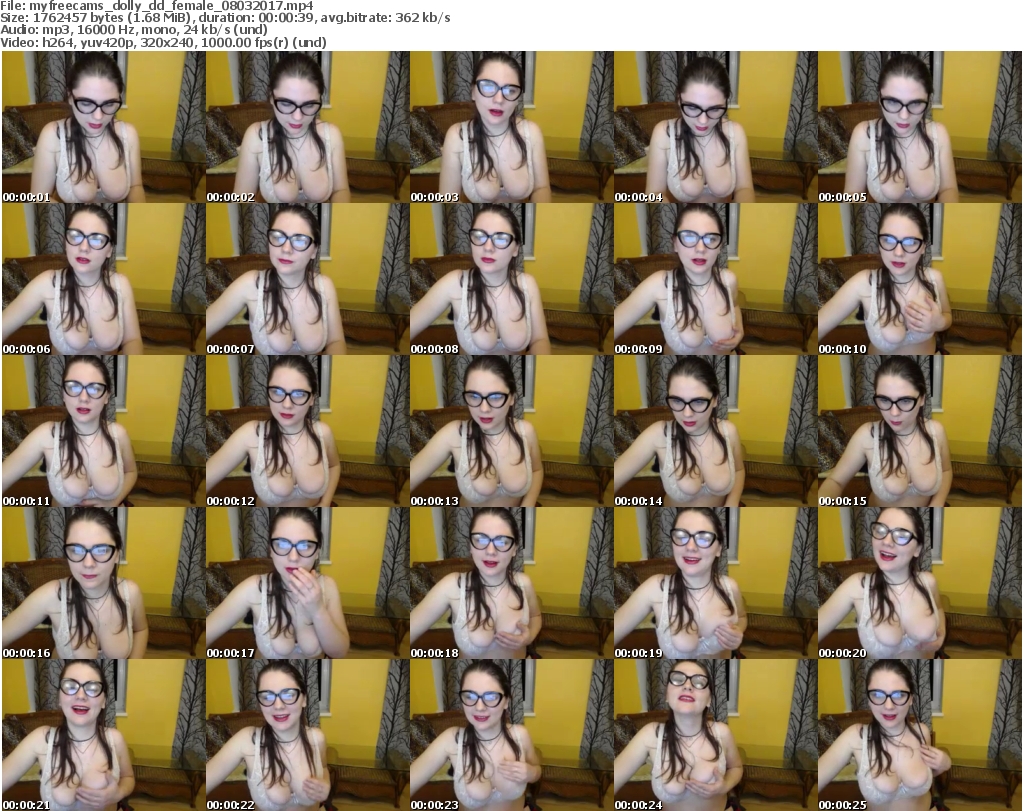This screenshot has width=1024, height=811.
Task: Open the 00:00:24 preview frame
Action: coord(716,735)
